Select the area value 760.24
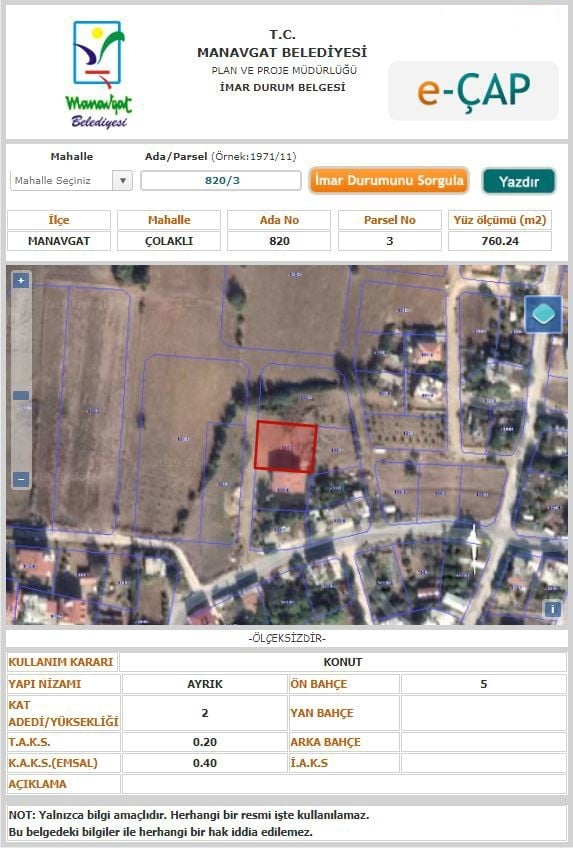The image size is (573, 848). coord(500,241)
